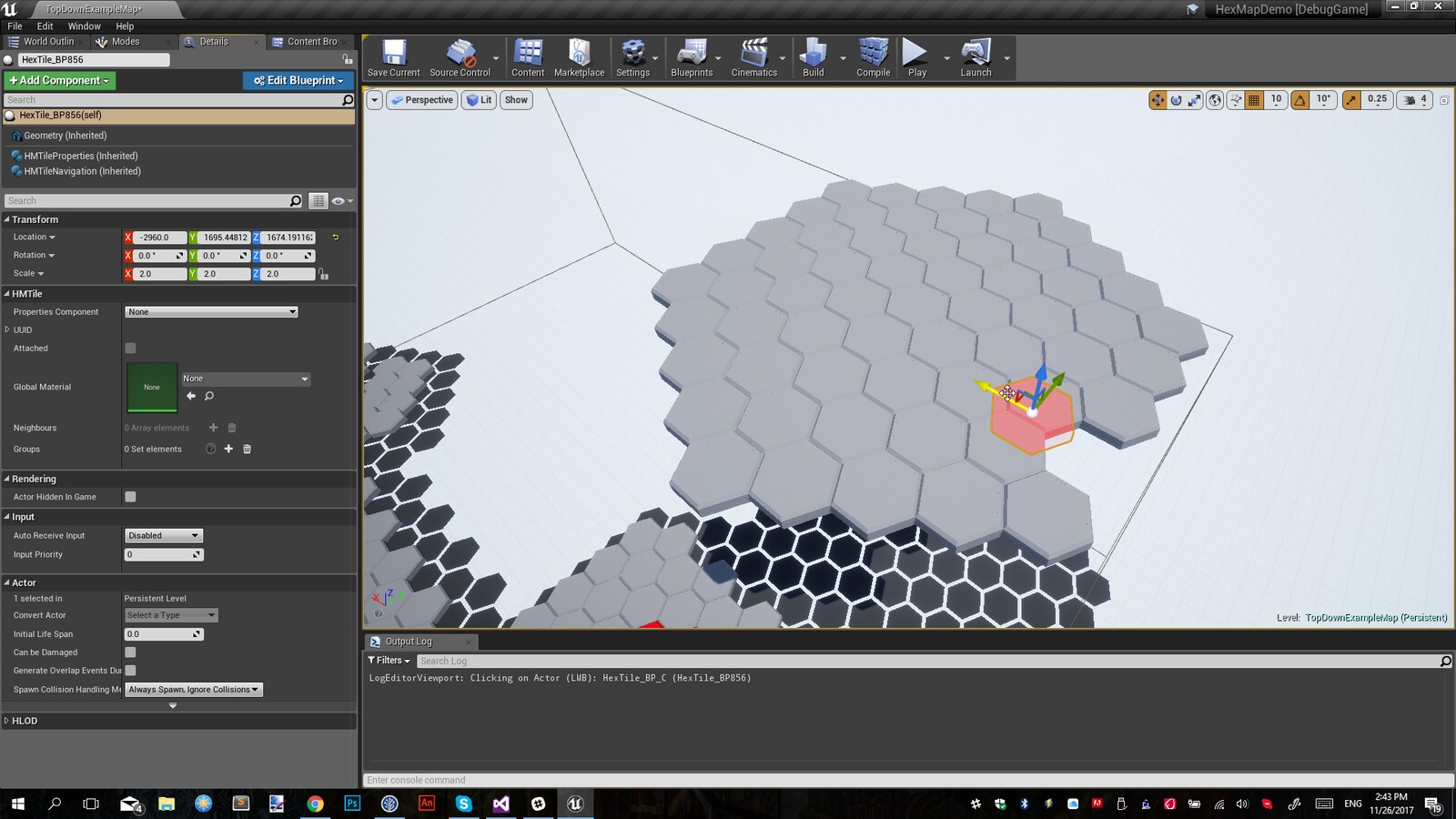Check the Attached checkbox under HMTile

(x=130, y=348)
